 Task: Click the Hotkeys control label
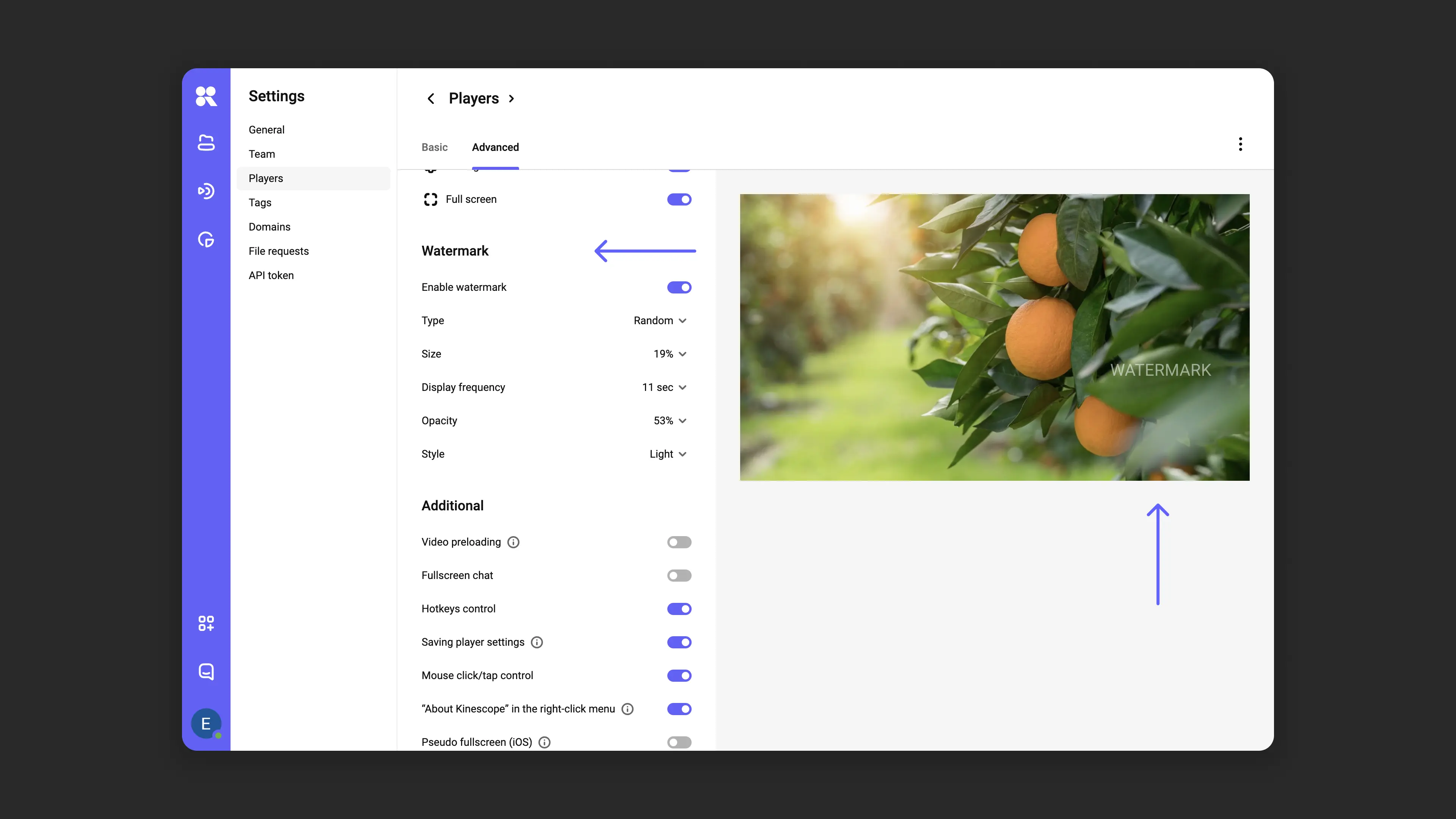coord(458,609)
